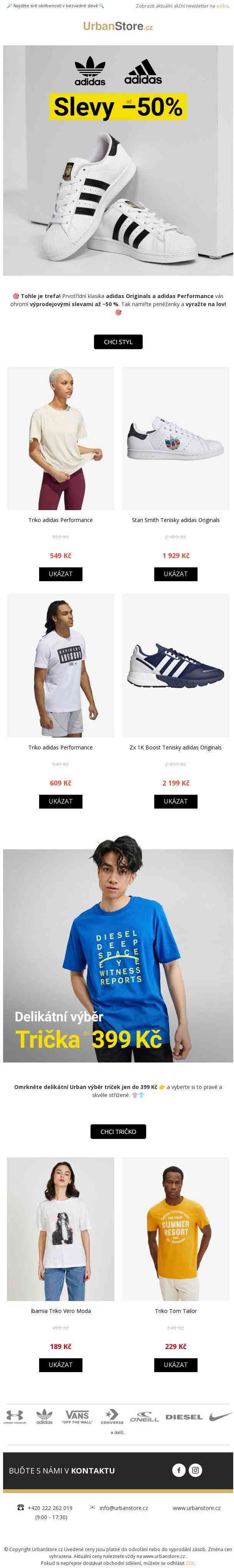Click the adidas trefoil logo in the brand row
This screenshot has height=1568, width=234.
pos(44,1417)
